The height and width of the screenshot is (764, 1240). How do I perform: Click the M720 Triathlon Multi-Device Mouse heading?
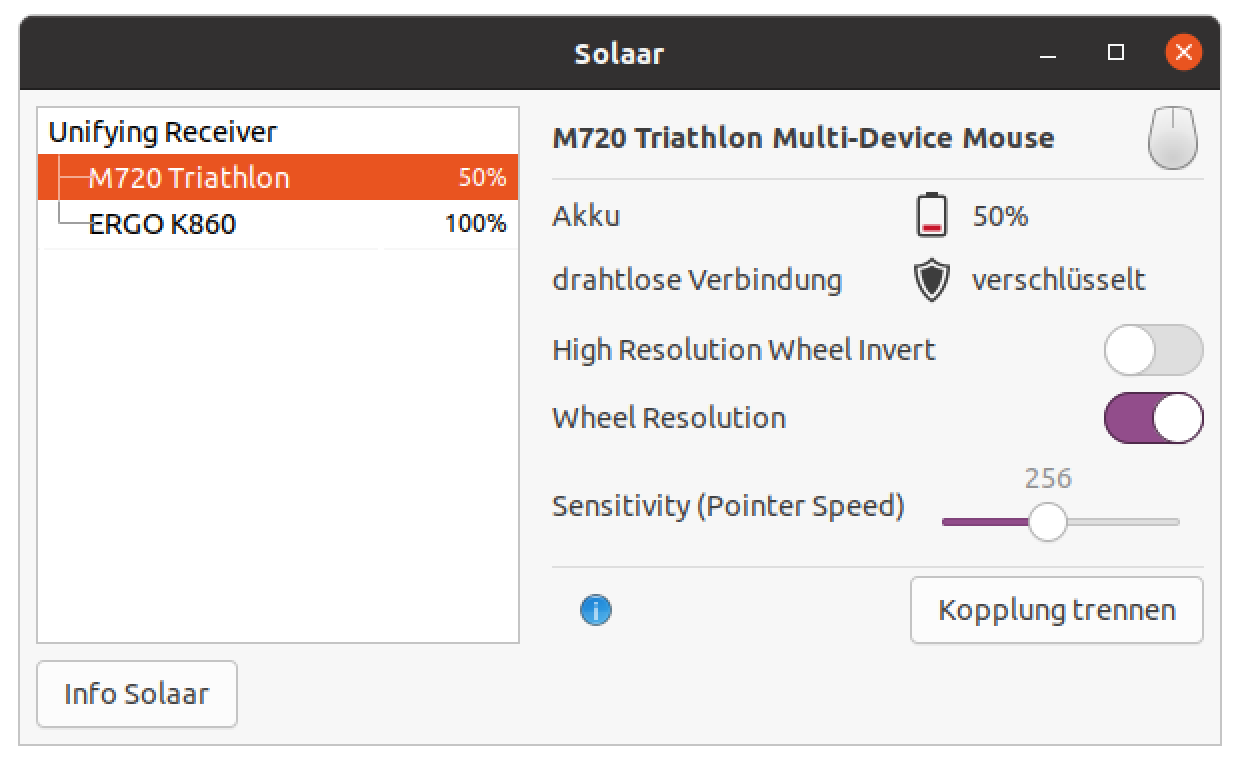(x=803, y=138)
